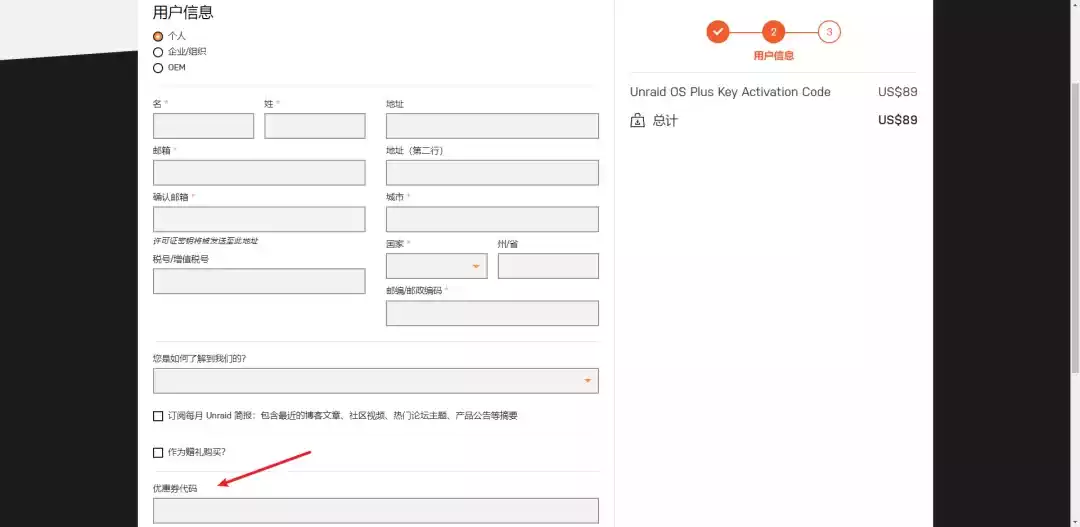Click the 优惠券代码 coupon code field
Screen dimensions: 1080x527
375,511
